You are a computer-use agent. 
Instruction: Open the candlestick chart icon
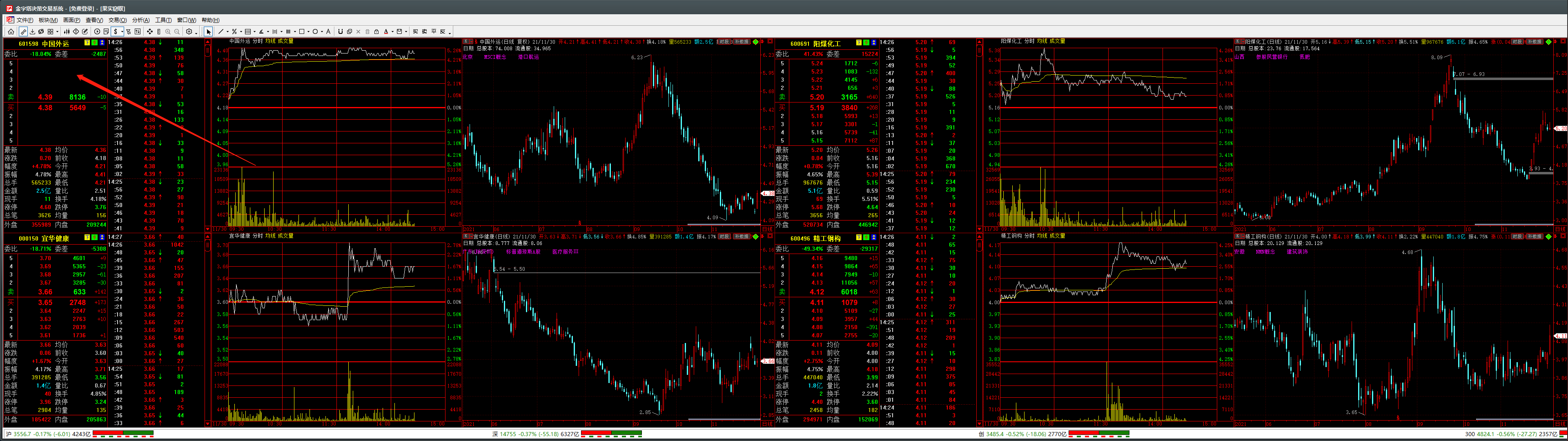[67, 32]
